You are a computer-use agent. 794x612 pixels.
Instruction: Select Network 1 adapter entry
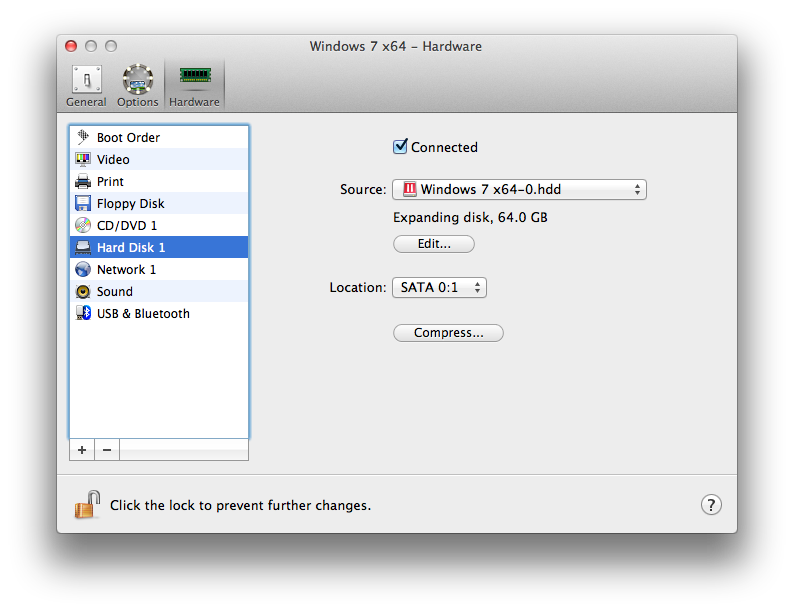(x=159, y=269)
